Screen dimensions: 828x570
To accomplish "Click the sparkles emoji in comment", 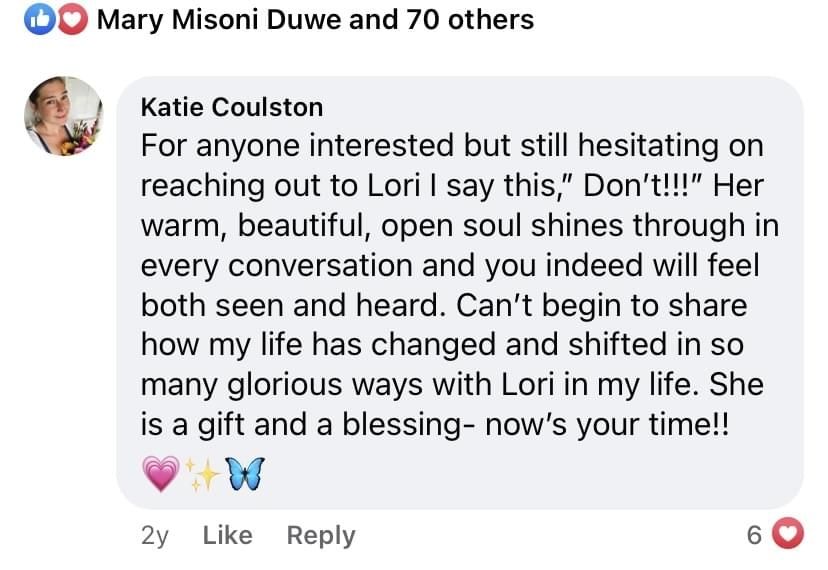I will [198, 472].
